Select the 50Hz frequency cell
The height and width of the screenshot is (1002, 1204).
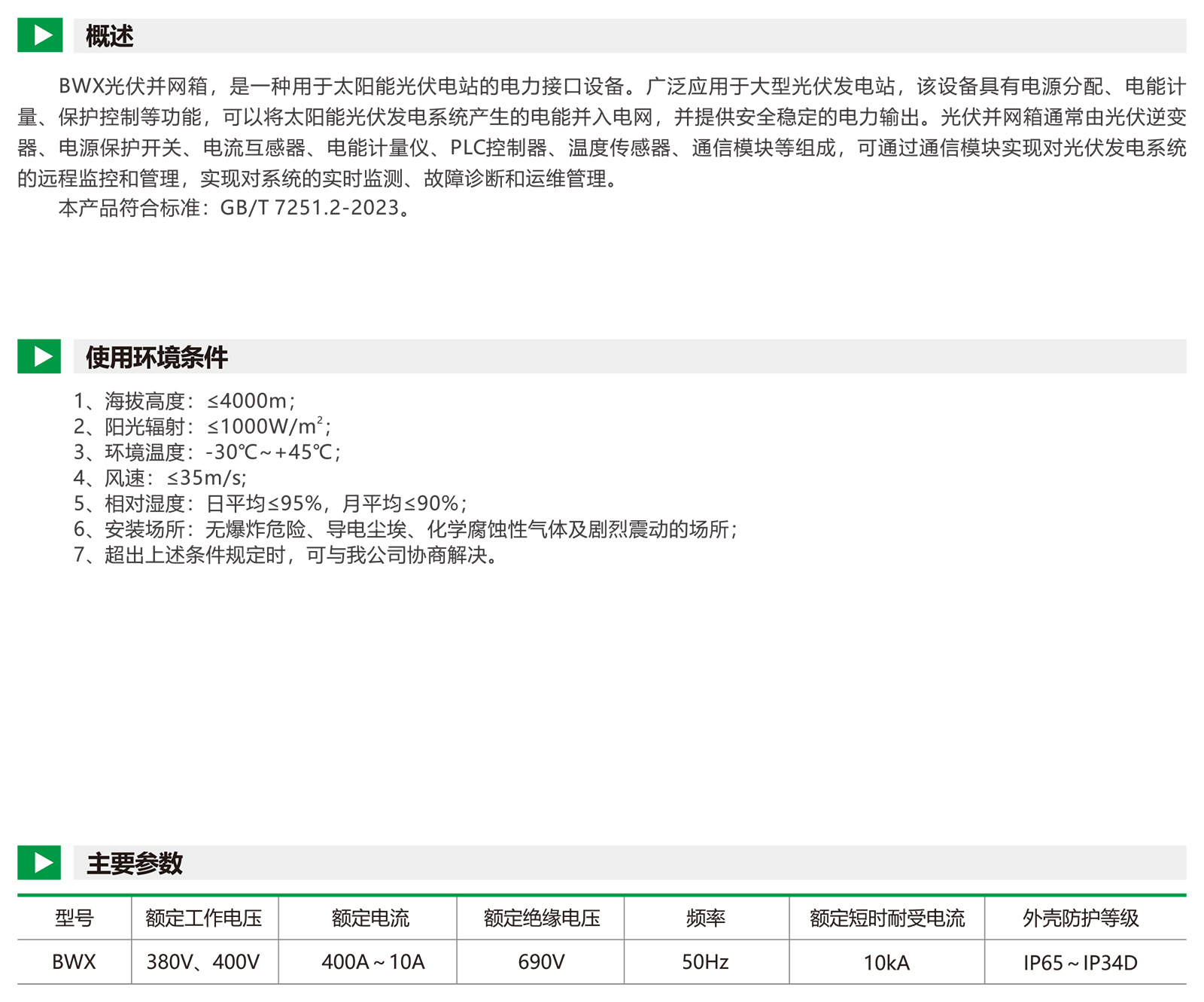[705, 962]
